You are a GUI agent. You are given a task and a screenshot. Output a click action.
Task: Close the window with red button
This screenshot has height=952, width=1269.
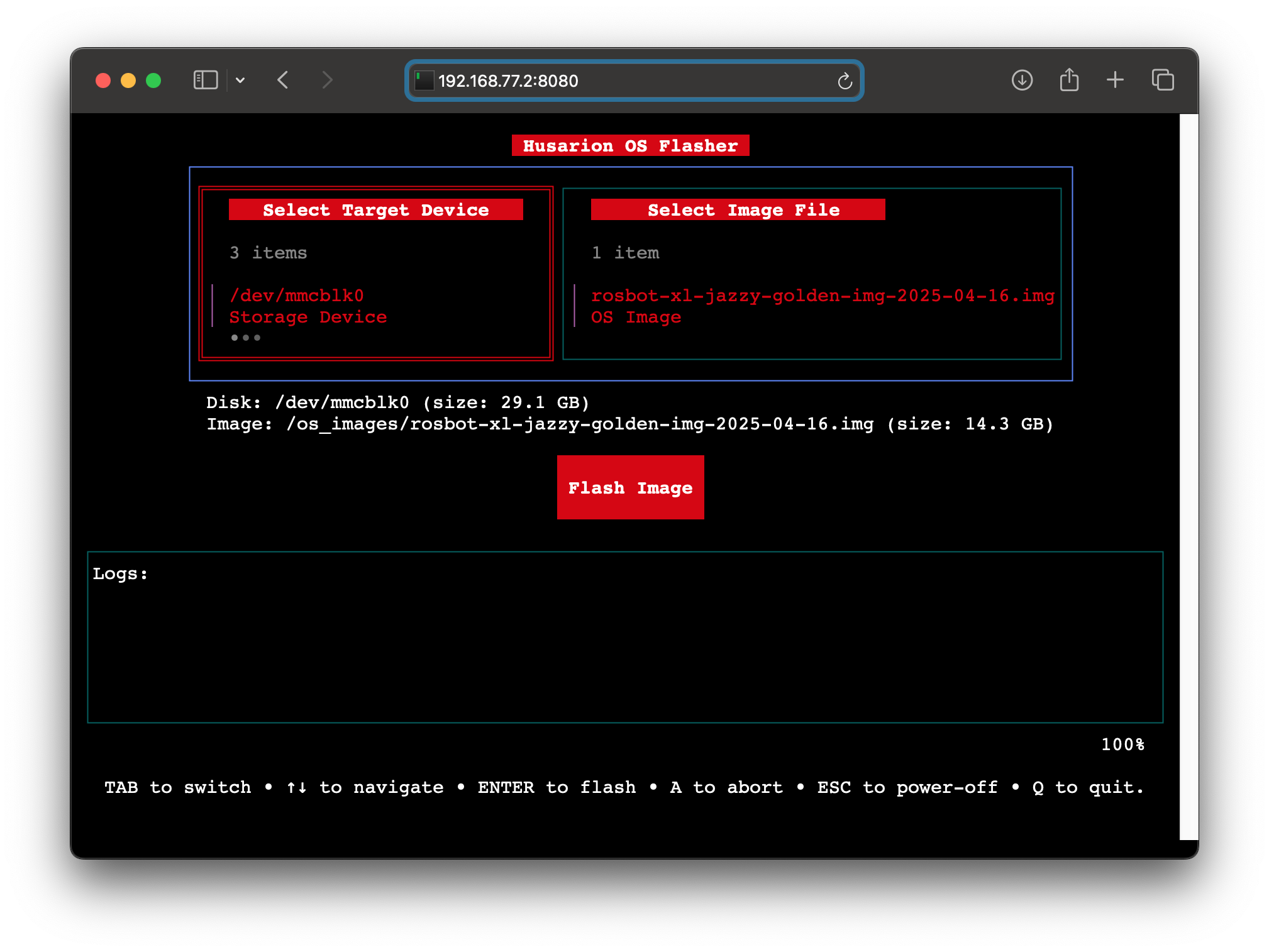point(103,80)
